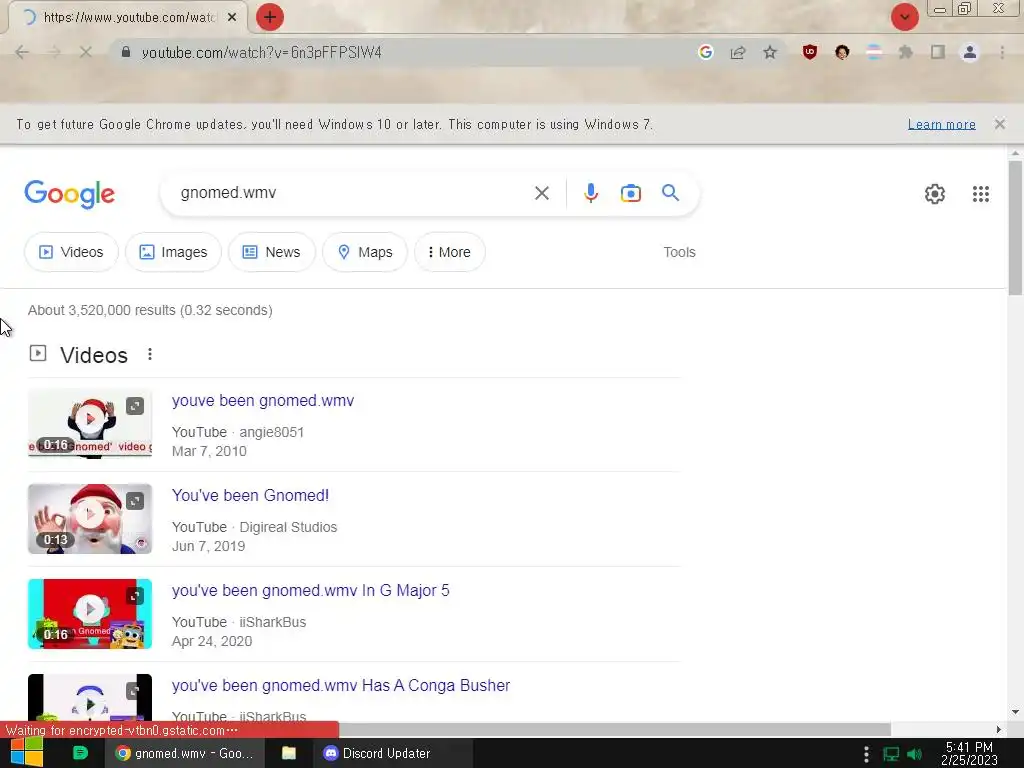Open Google settings gear
The height and width of the screenshot is (768, 1024).
(x=935, y=194)
